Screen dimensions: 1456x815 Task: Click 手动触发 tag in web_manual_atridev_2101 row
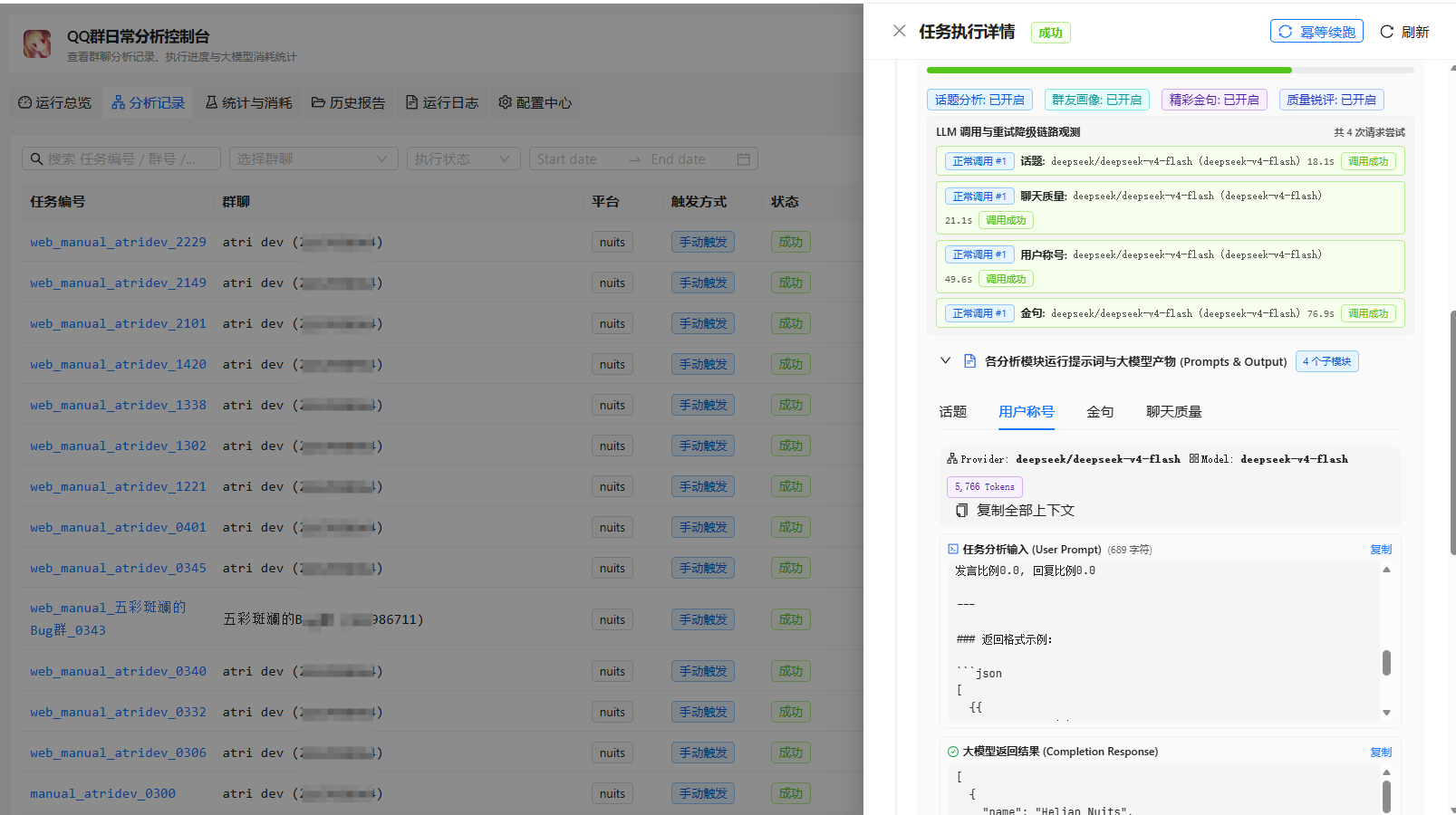coord(703,323)
